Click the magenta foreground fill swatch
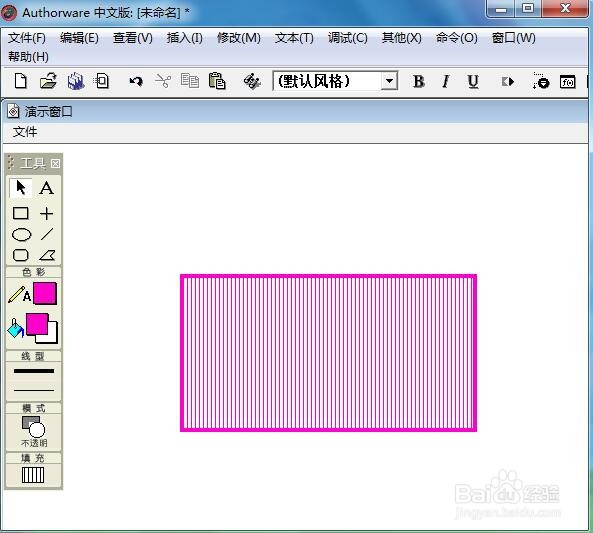This screenshot has width=593, height=533. coord(37,324)
